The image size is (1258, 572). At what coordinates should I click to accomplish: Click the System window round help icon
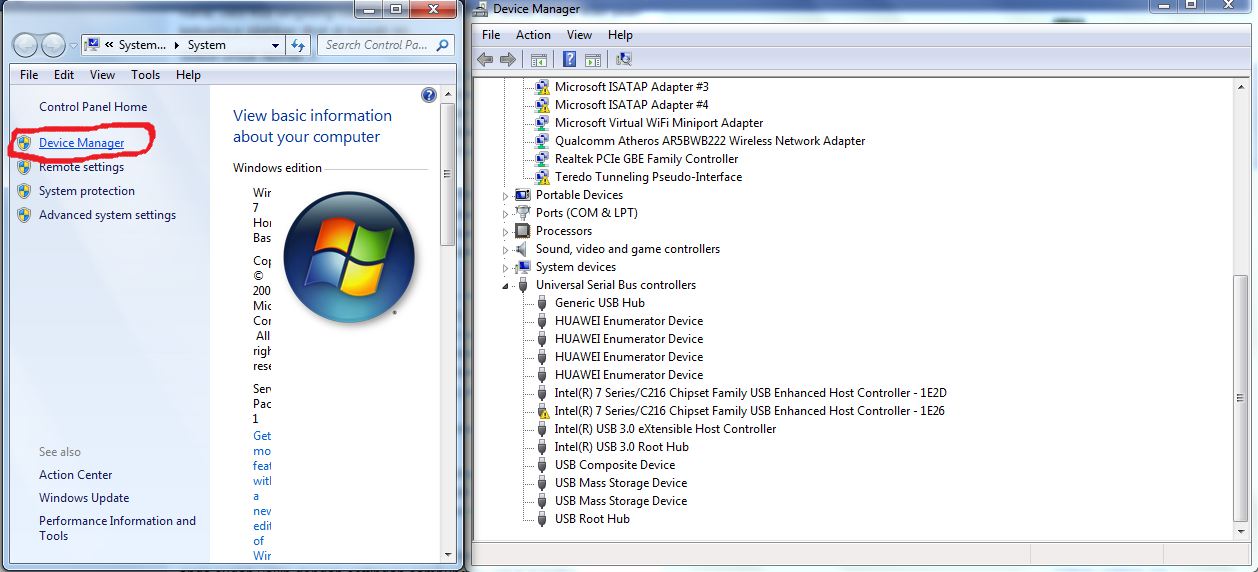tap(429, 95)
